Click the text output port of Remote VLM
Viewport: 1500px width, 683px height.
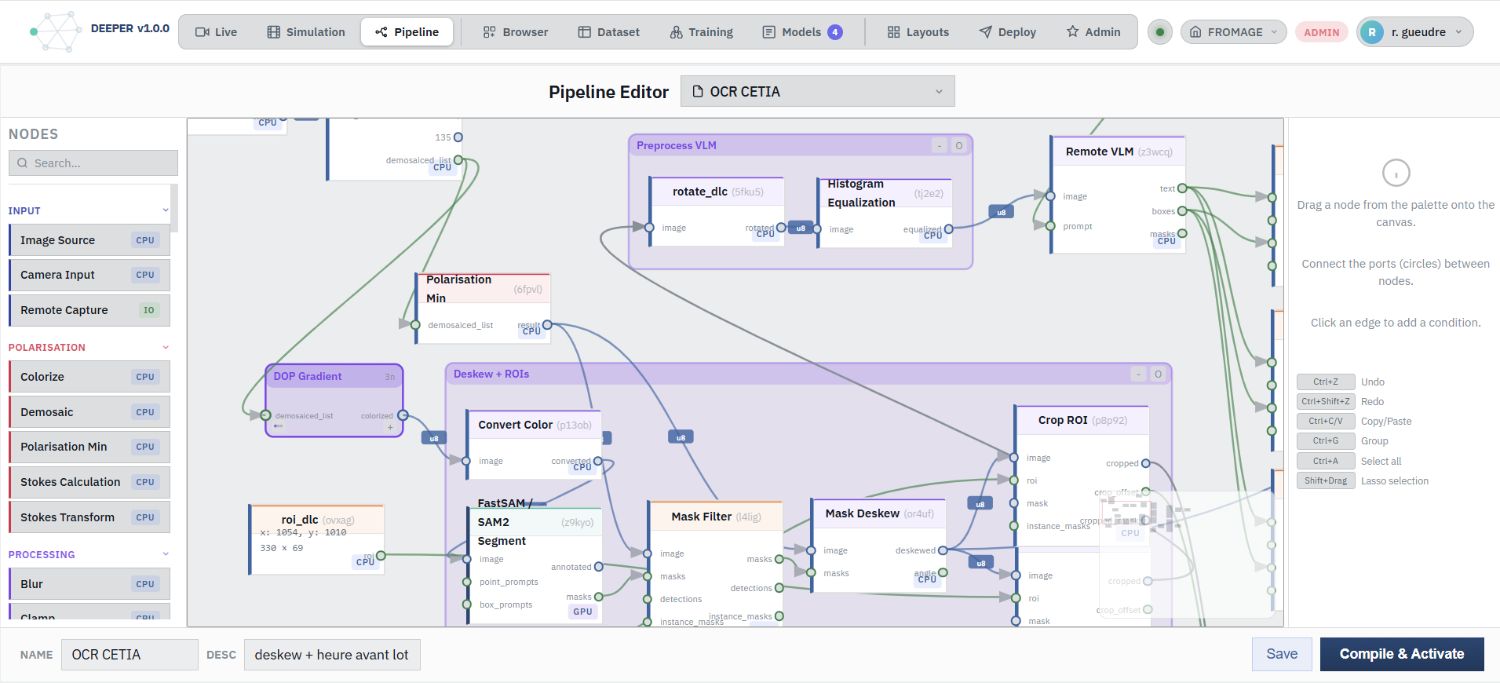coord(1182,188)
